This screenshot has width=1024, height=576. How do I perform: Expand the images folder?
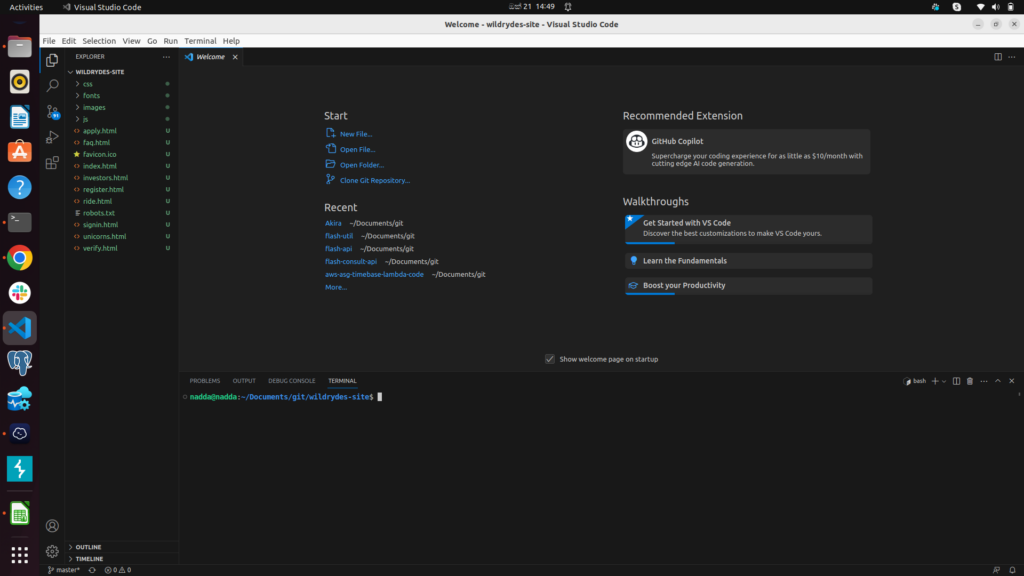point(94,107)
